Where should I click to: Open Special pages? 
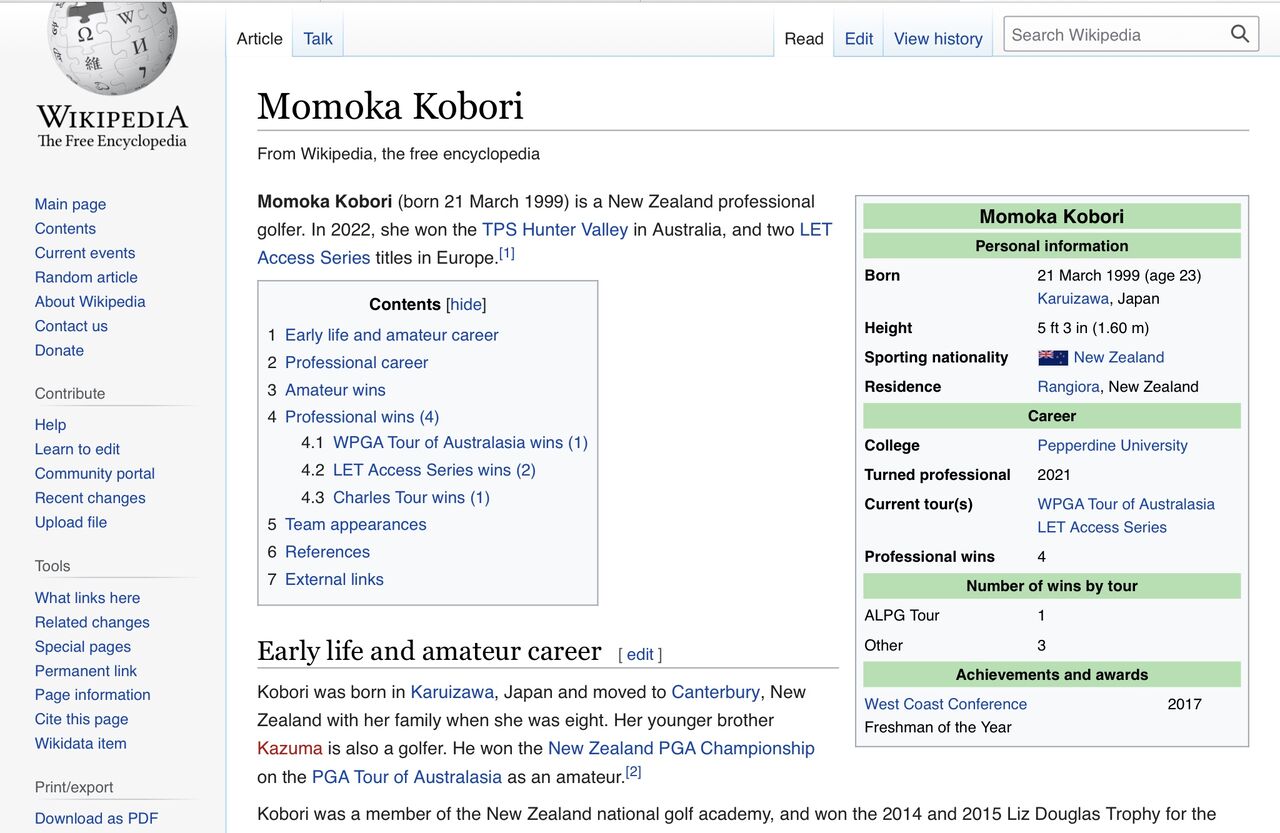tap(83, 646)
